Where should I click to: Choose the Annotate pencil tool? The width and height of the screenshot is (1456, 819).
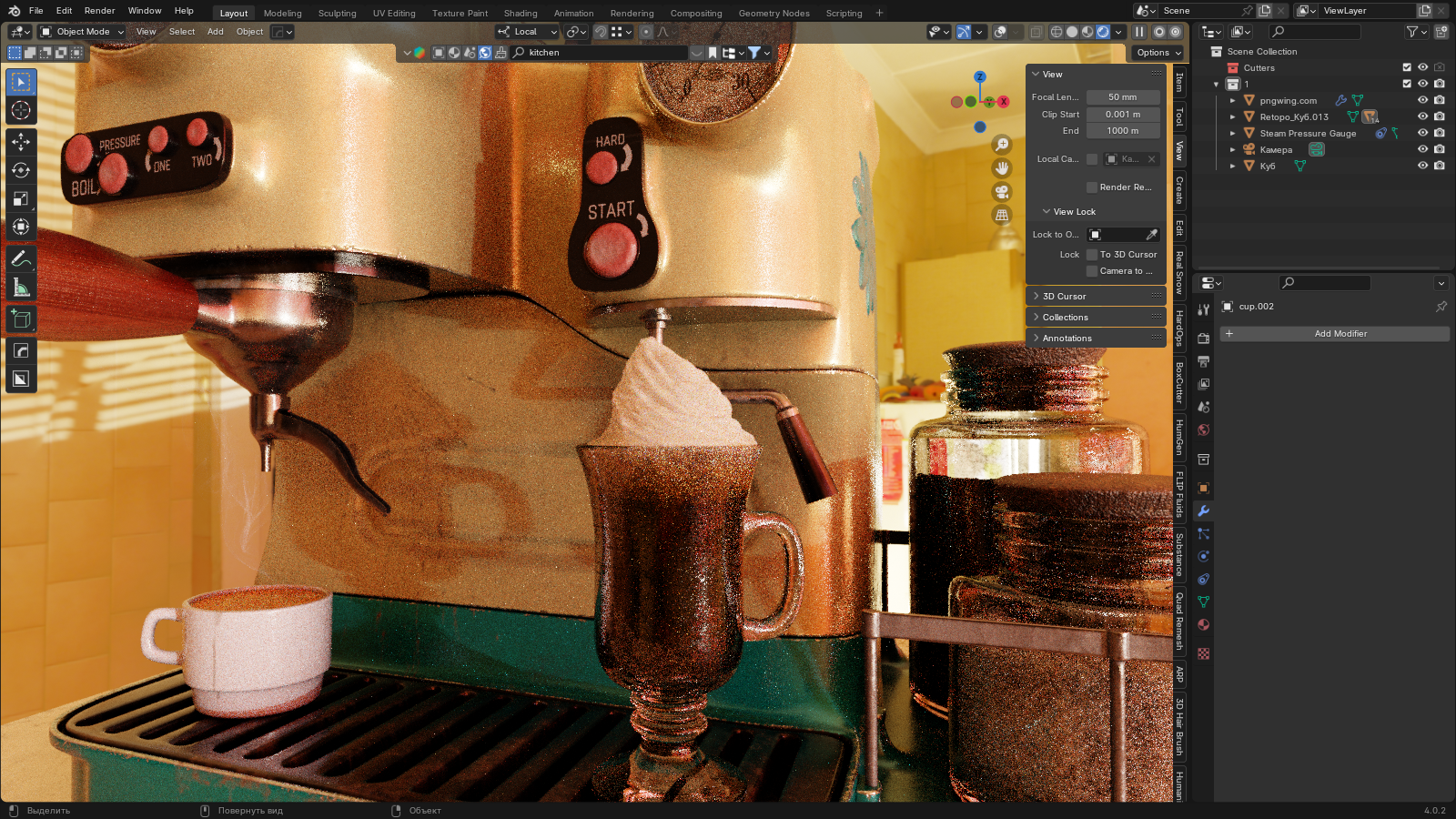(x=21, y=259)
